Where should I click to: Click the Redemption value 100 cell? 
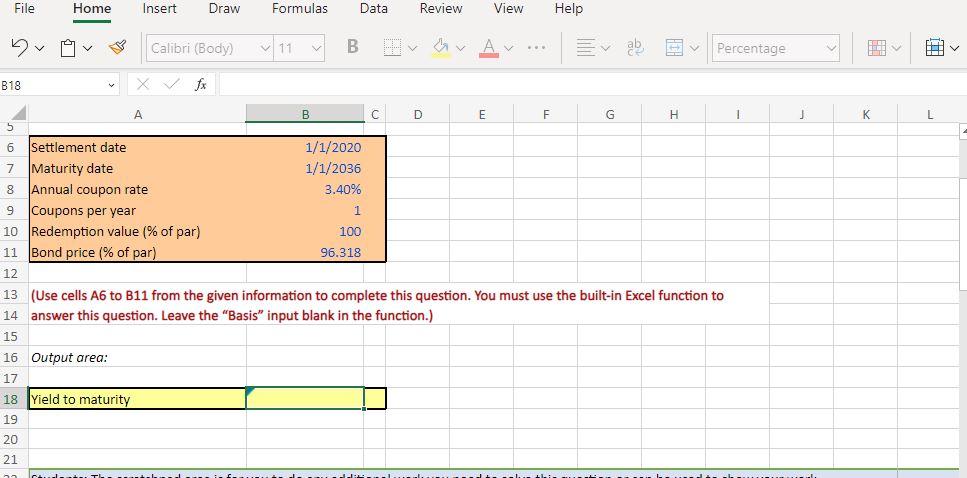(305, 231)
